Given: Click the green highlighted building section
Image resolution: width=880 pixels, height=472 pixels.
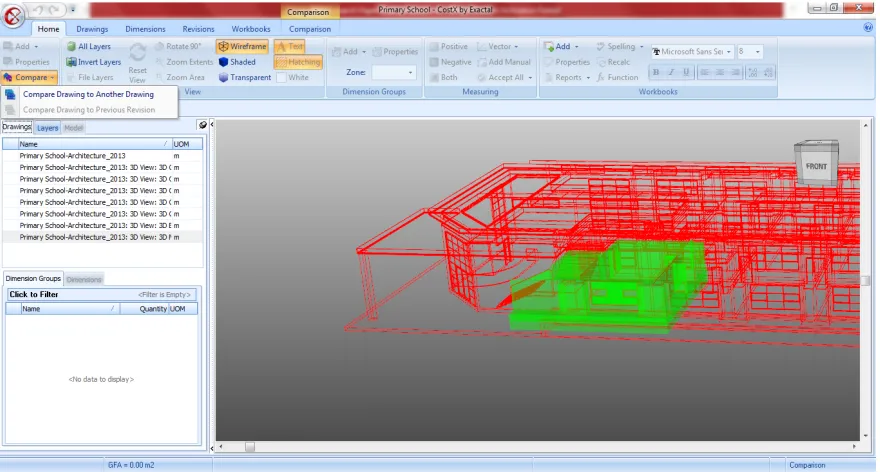Looking at the screenshot, I should [609, 286].
